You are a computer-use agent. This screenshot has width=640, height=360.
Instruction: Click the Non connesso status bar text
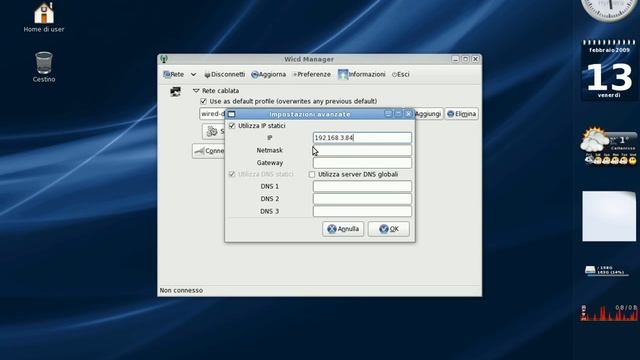click(181, 291)
